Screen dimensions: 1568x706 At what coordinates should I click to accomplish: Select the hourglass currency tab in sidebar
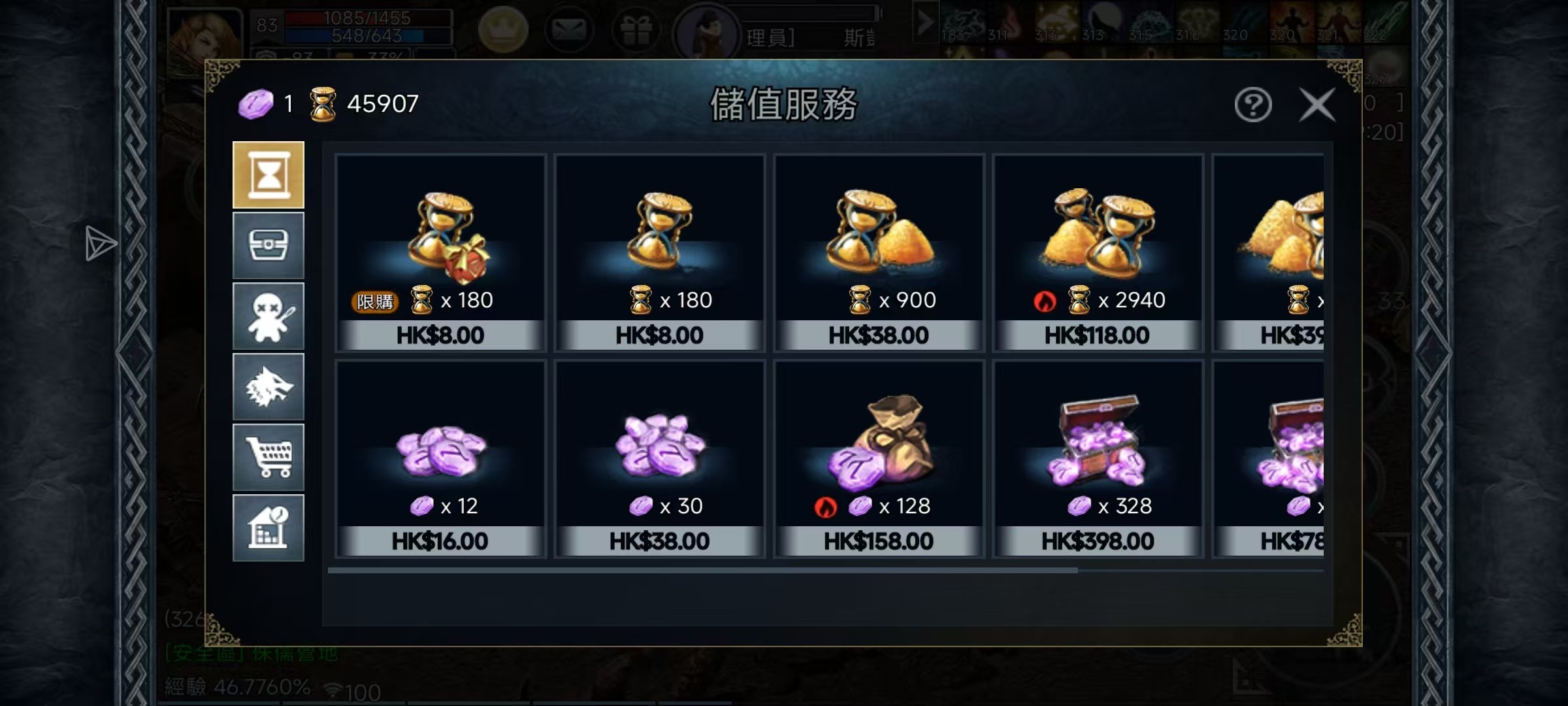[269, 175]
